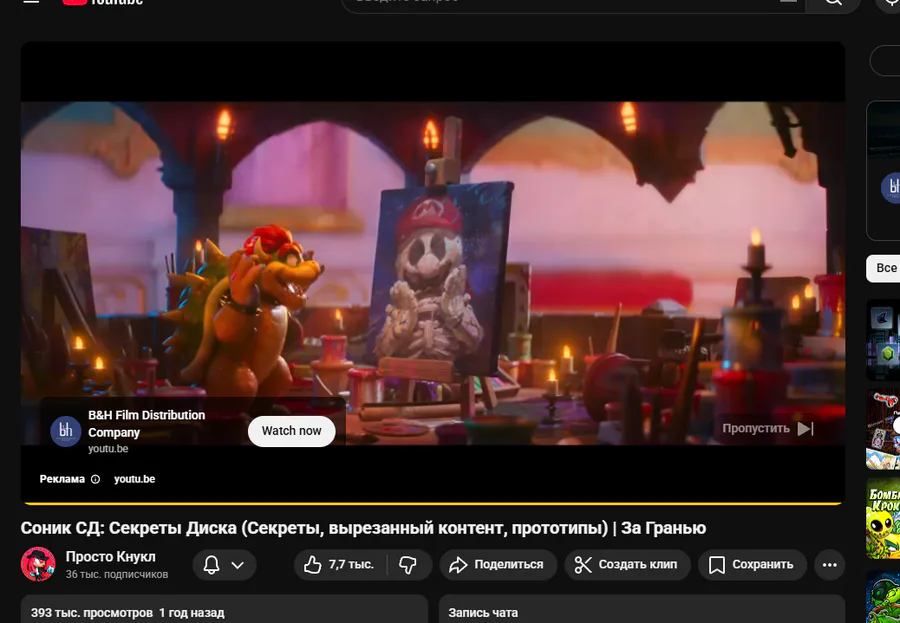Screen dimensions: 900x623
Task: Skip the ad with Пропустить
Action: click(x=768, y=428)
